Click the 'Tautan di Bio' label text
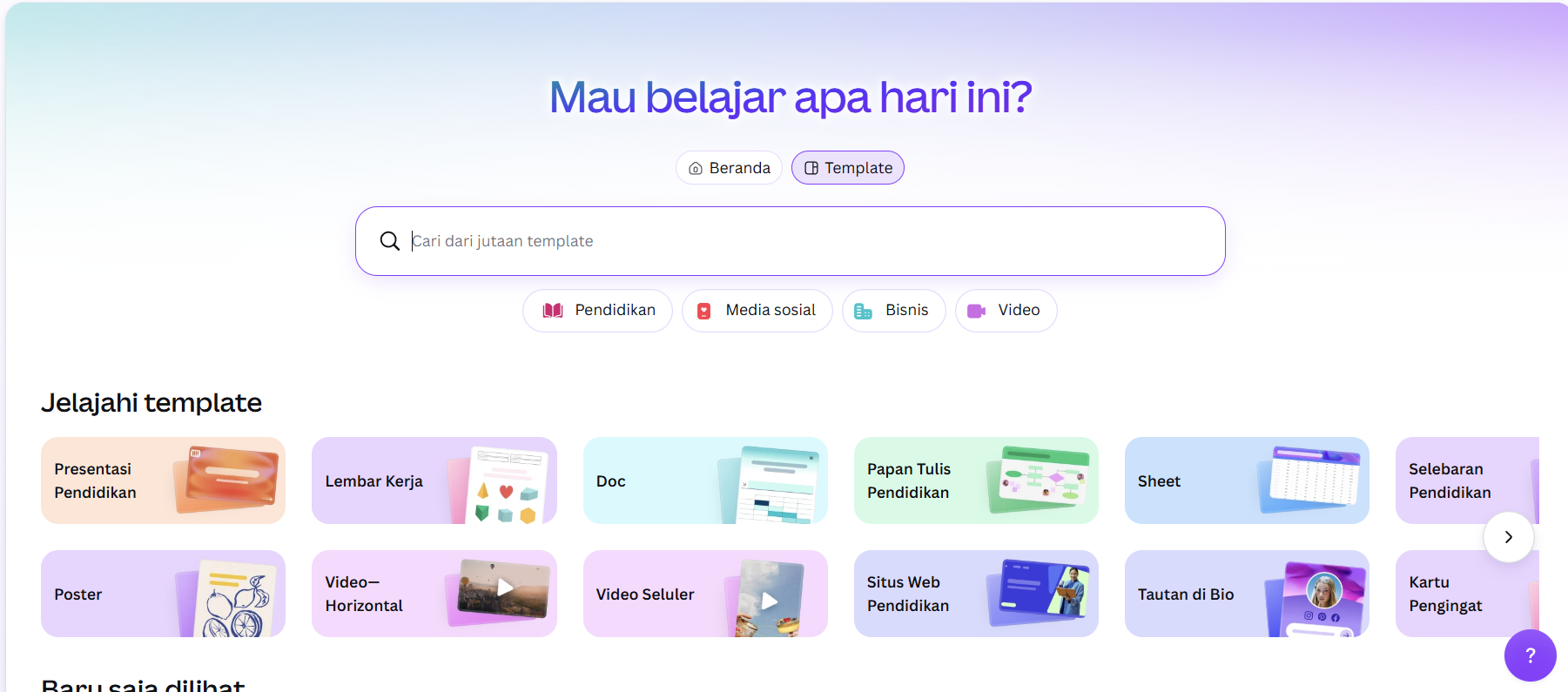 pyautogui.click(x=1186, y=595)
